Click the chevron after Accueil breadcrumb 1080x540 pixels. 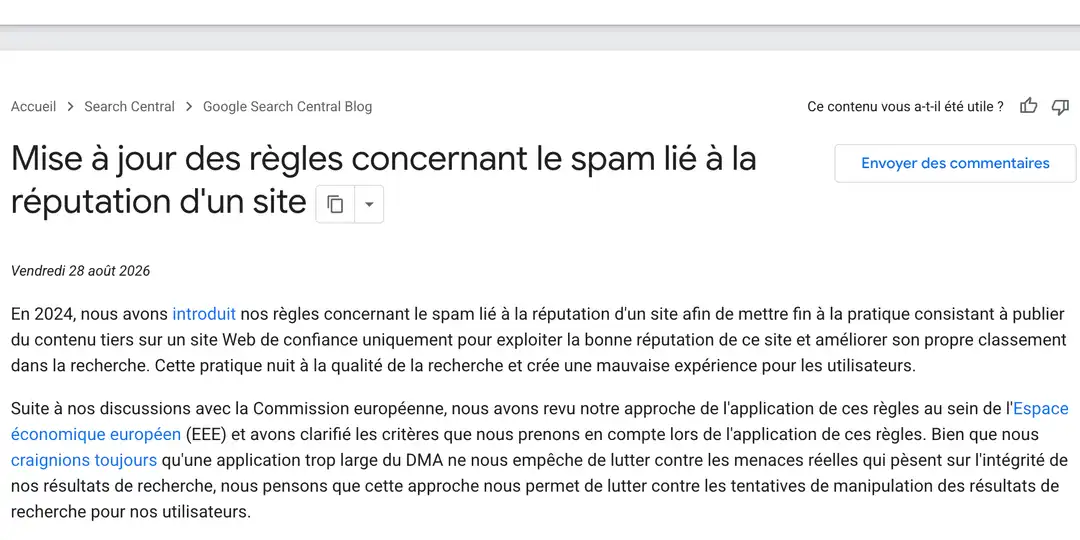(70, 107)
